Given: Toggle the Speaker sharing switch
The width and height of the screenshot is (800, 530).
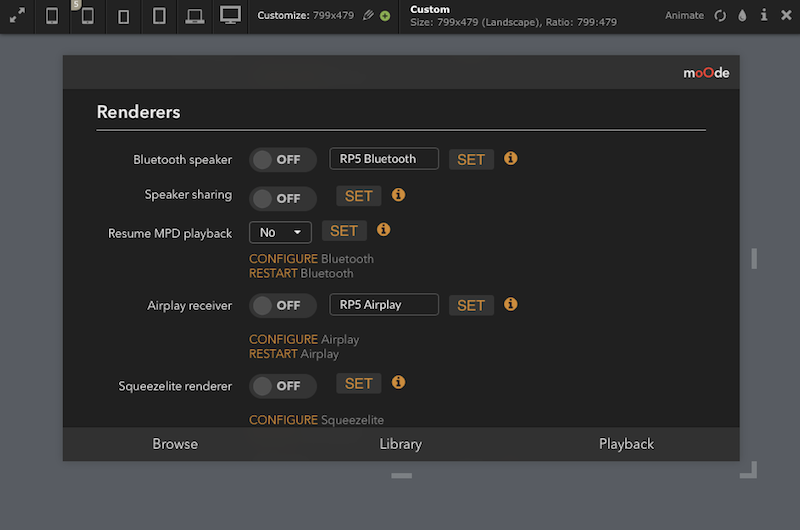Looking at the screenshot, I should click(x=283, y=198).
